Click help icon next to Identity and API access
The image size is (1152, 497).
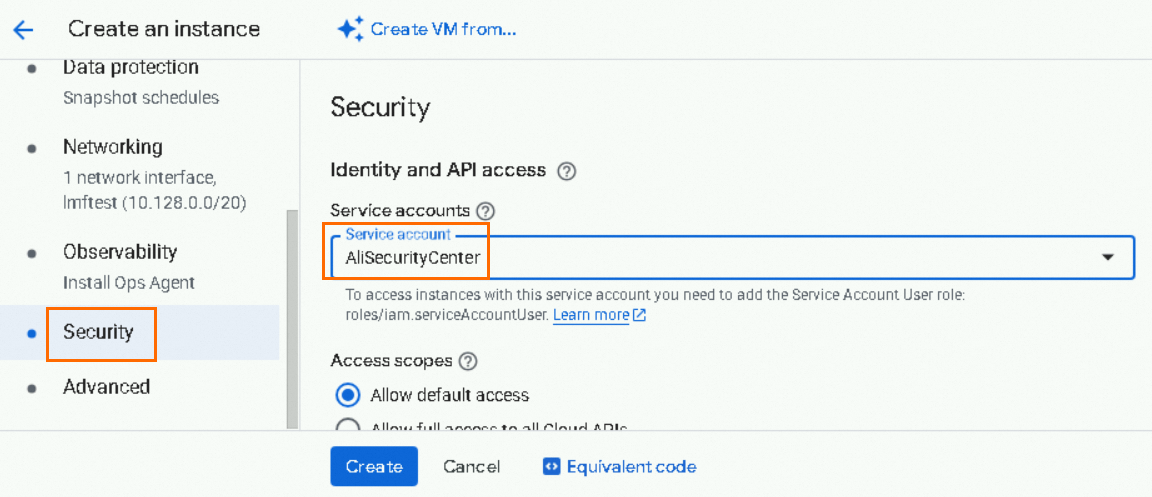click(x=566, y=171)
